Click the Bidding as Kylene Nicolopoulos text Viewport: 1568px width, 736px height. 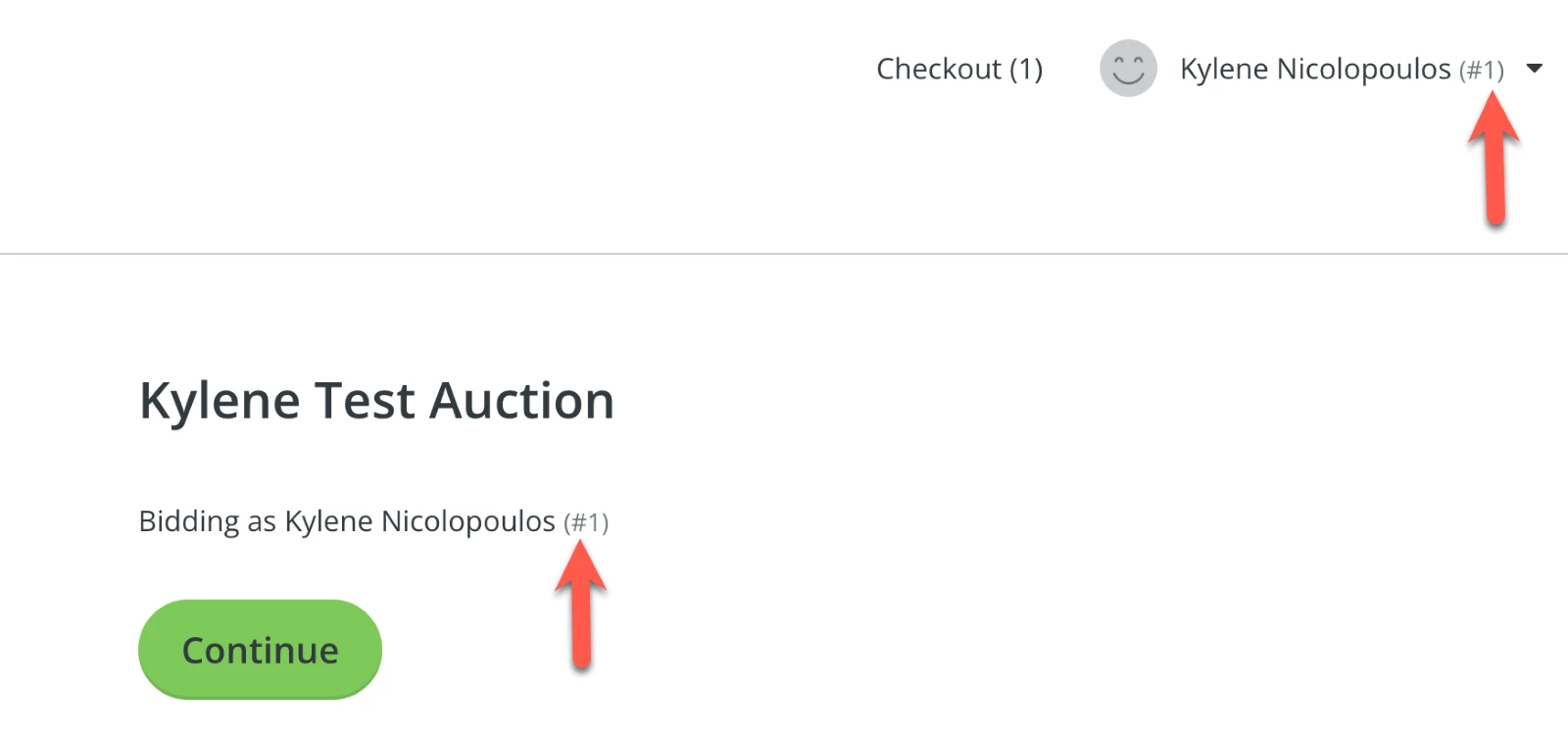pos(346,520)
